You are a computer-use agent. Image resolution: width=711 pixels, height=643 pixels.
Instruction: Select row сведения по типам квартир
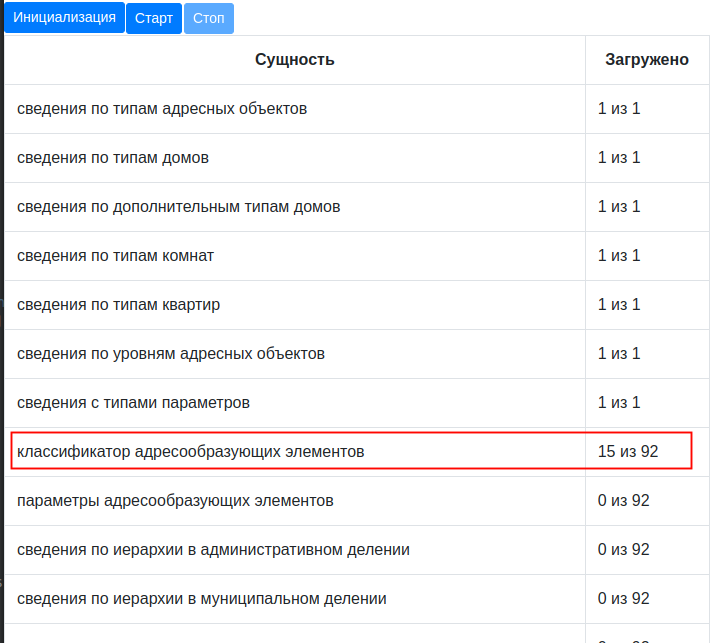point(119,305)
